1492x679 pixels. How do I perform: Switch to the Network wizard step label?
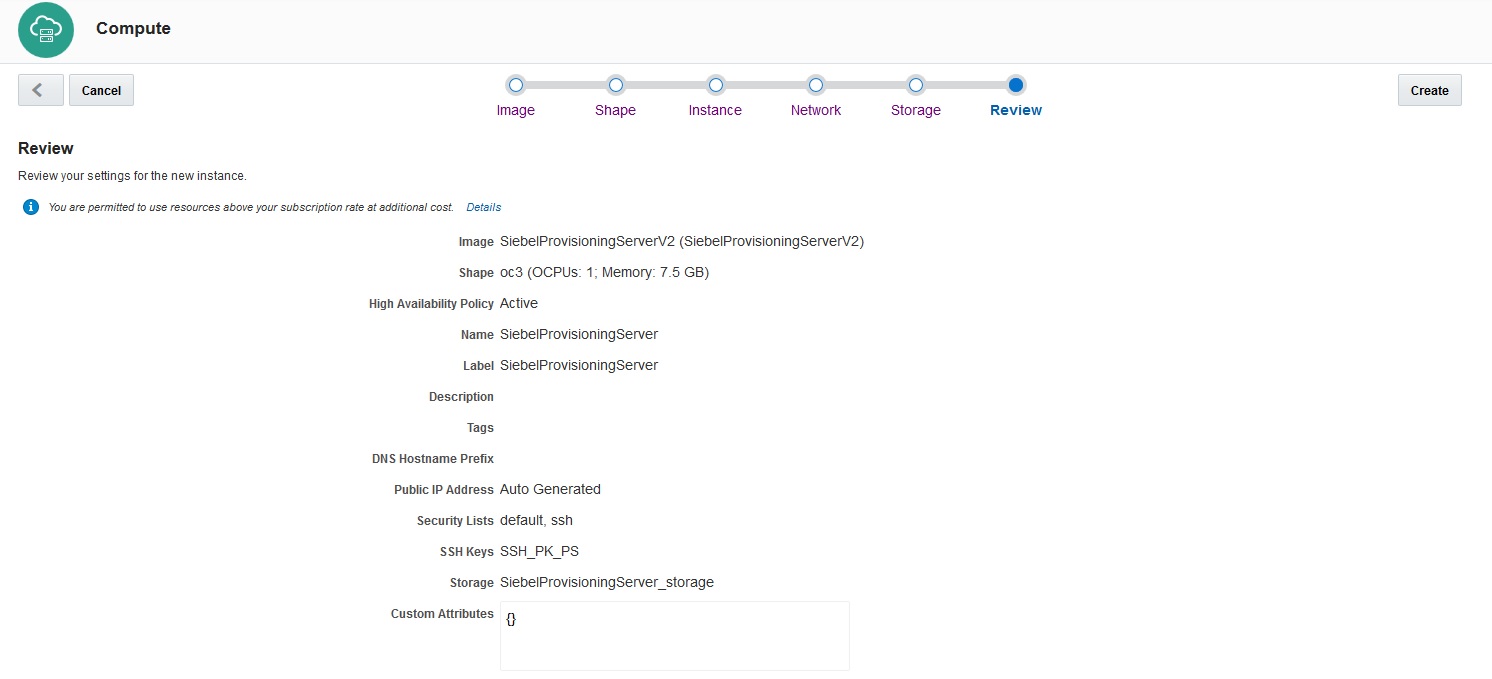pos(816,110)
